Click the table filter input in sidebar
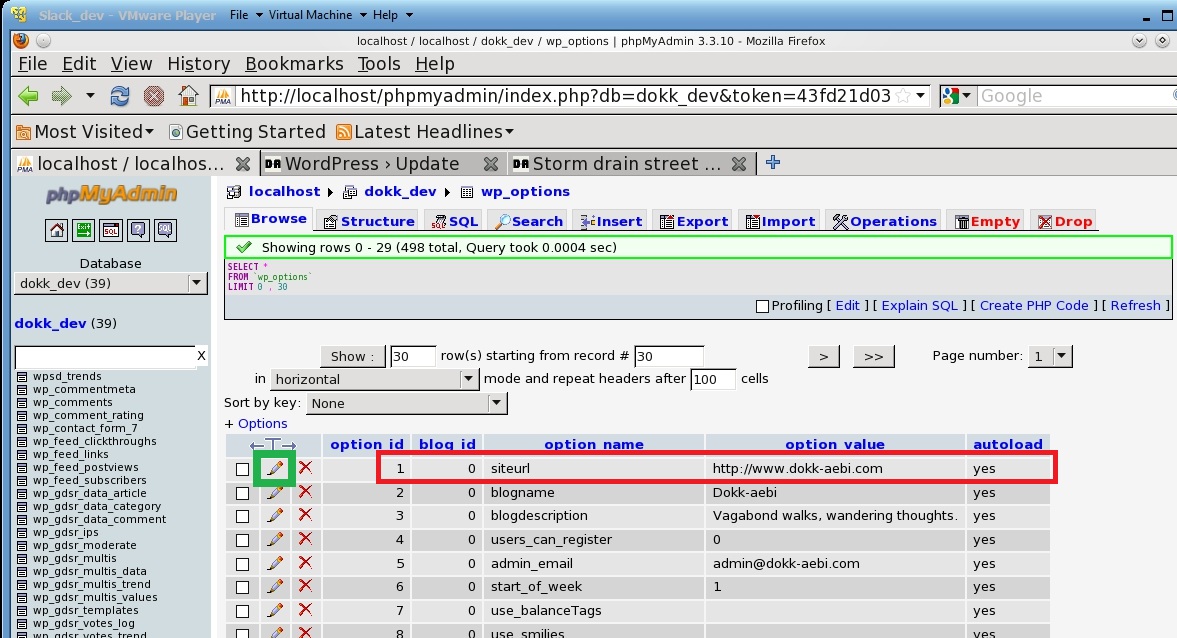The image size is (1177, 638). click(104, 356)
